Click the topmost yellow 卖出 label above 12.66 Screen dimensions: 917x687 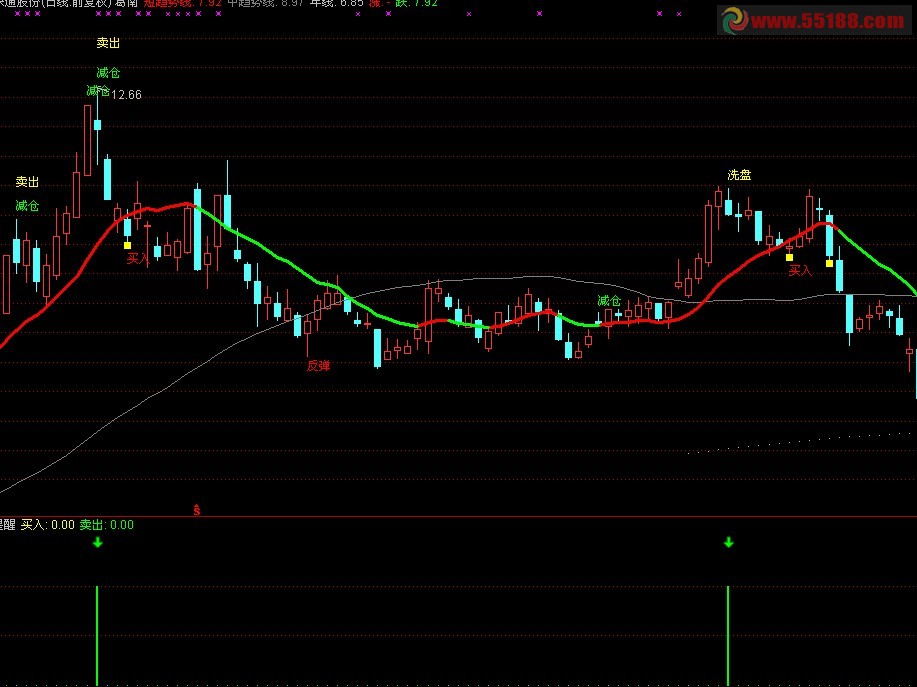pyautogui.click(x=108, y=43)
